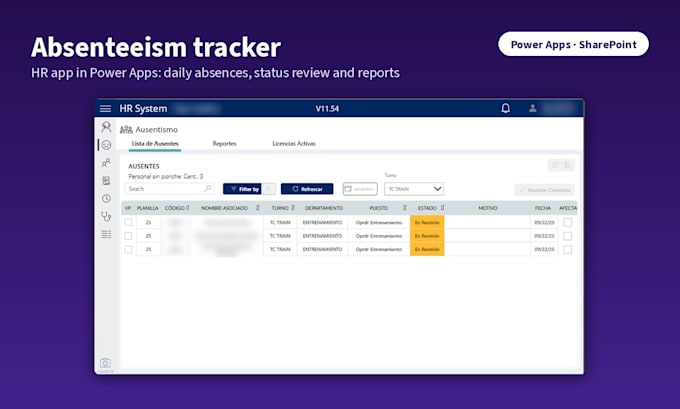Open the clock sidebar icon
Image resolution: width=680 pixels, height=409 pixels.
tap(106, 198)
